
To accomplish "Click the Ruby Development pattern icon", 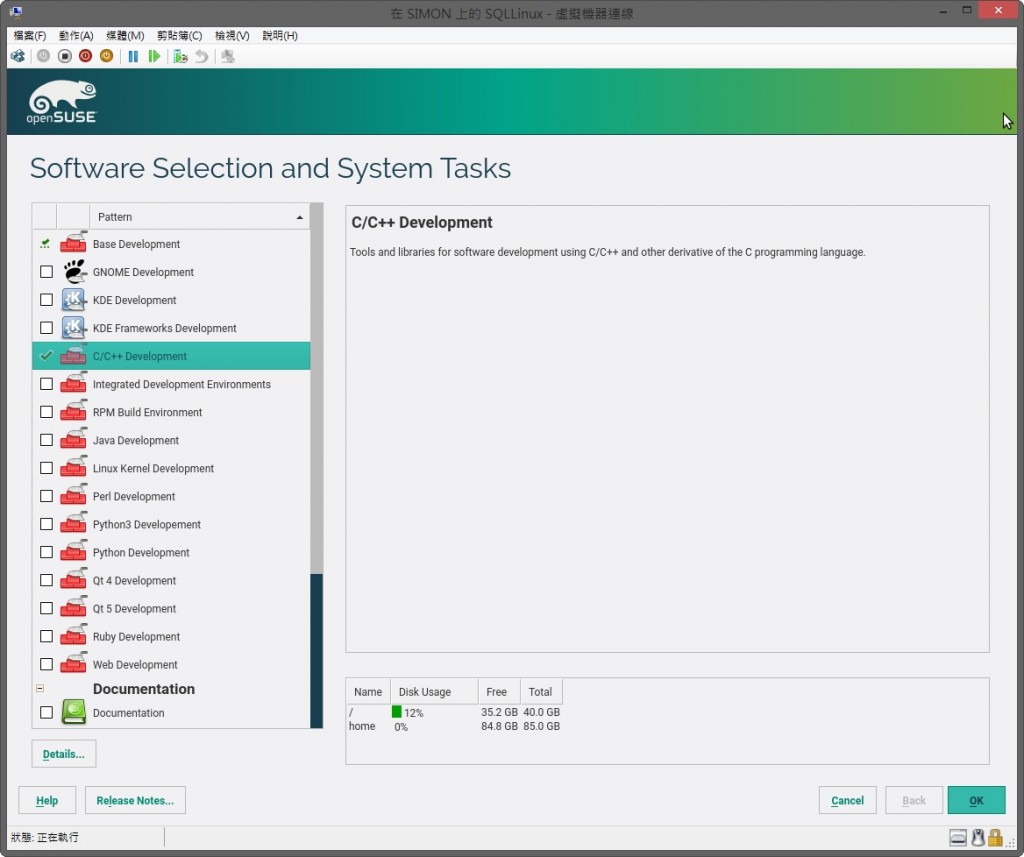I will pos(74,636).
